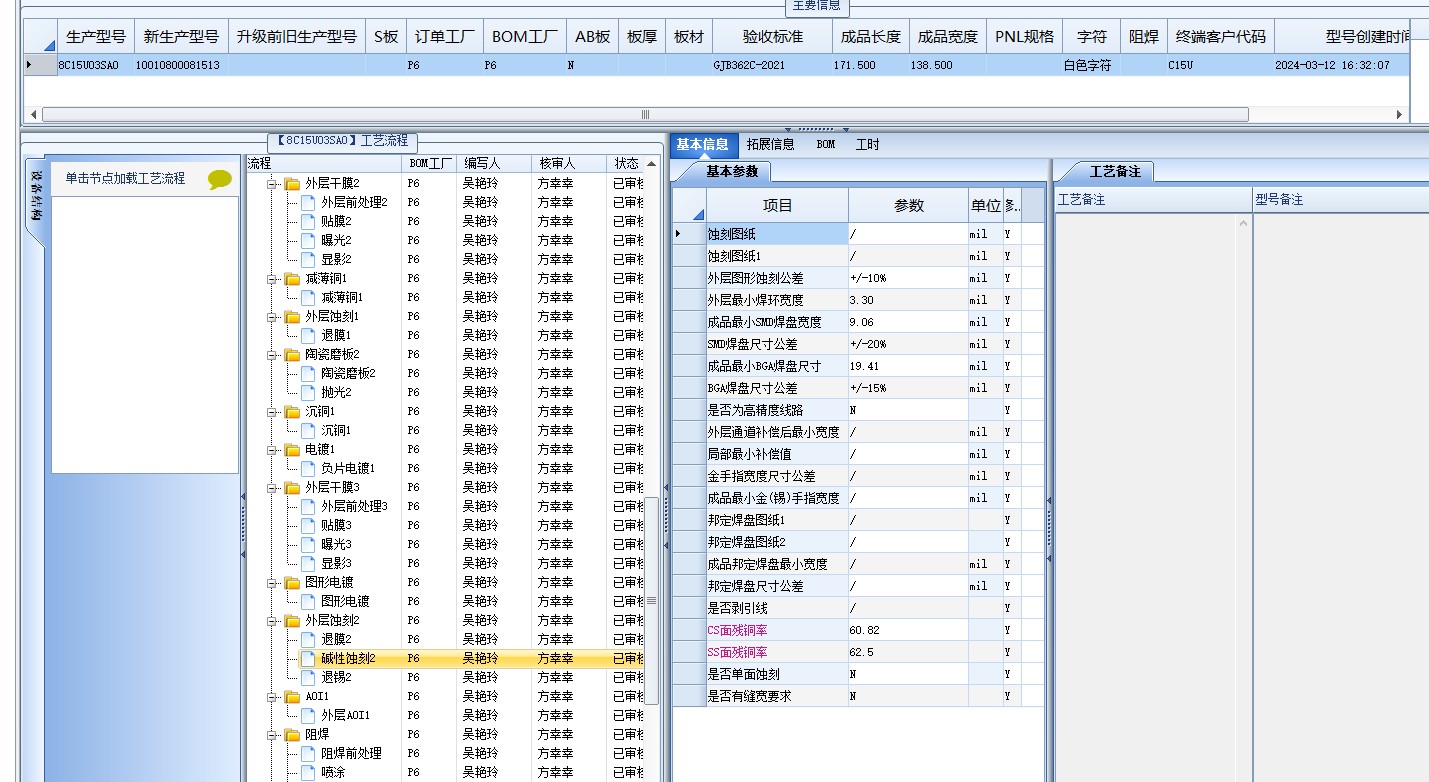The image size is (1429, 782).
Task: Click the folder icon of 外层蚀刻1
Action: (x=292, y=317)
